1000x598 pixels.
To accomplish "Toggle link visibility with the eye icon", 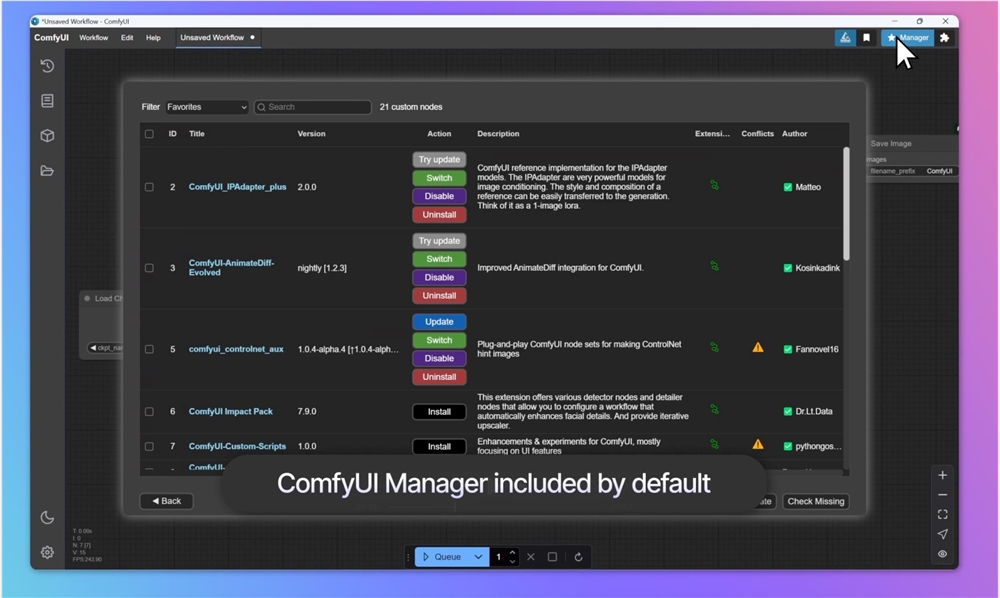I will [x=943, y=553].
